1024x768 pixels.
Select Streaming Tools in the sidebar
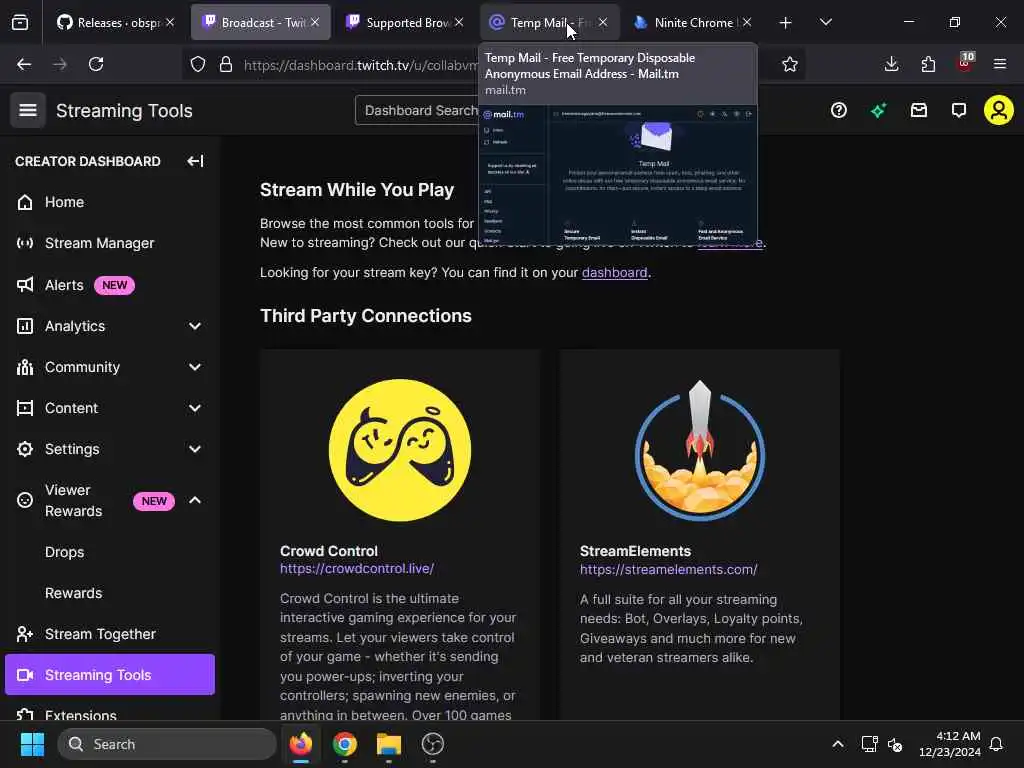110,675
